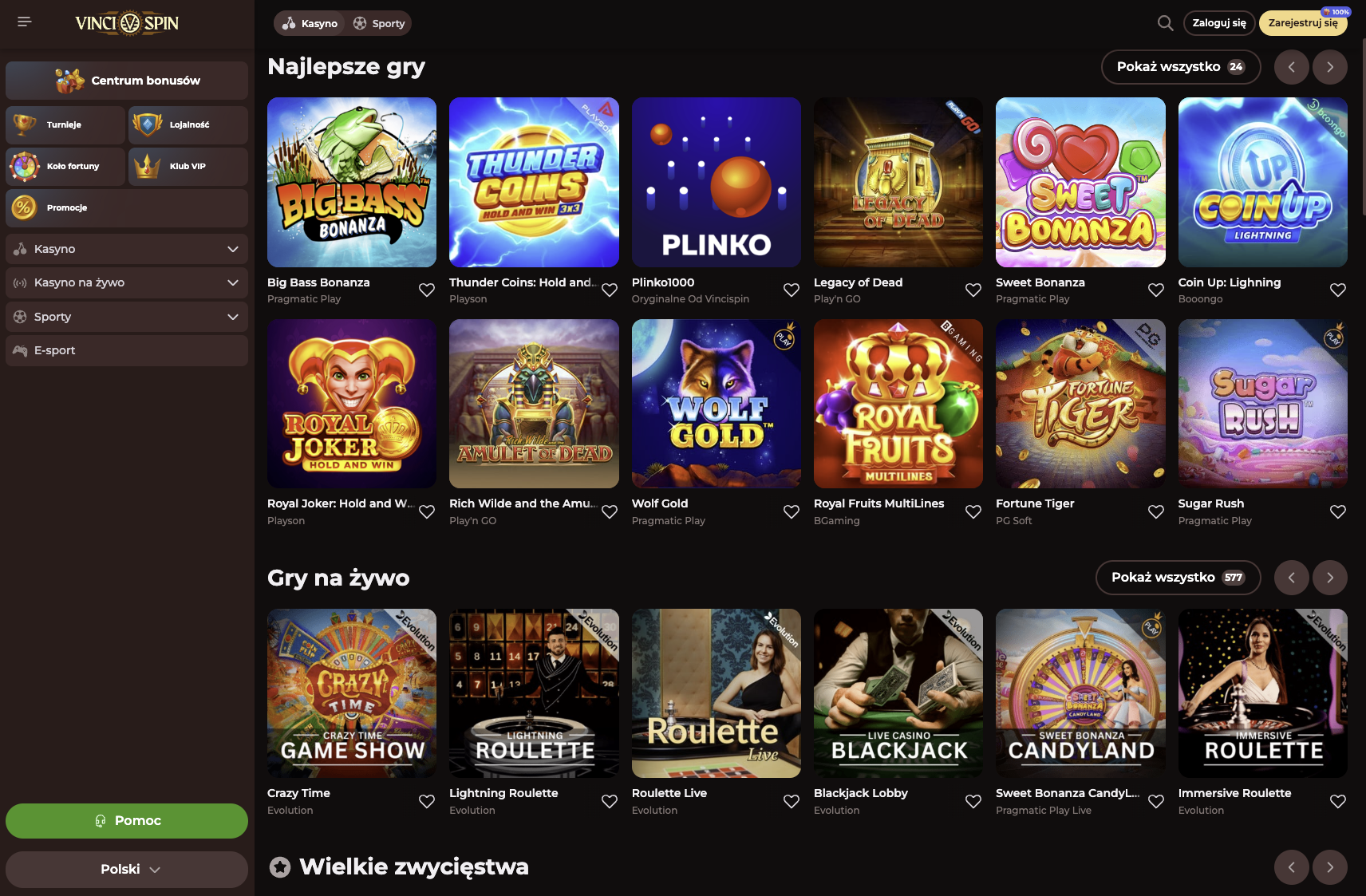Viewport: 1366px width, 896px height.
Task: Open the hamburger sidebar menu icon
Action: click(x=25, y=22)
